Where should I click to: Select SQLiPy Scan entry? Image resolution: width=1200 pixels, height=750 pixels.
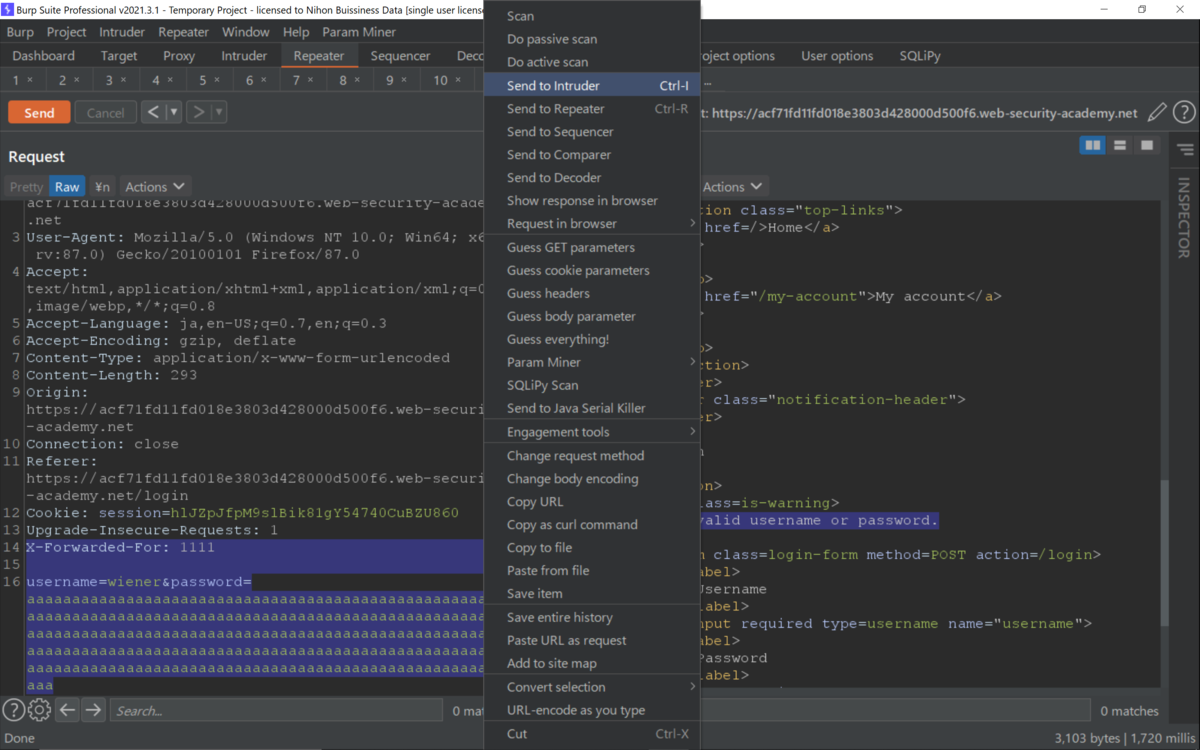(591, 385)
